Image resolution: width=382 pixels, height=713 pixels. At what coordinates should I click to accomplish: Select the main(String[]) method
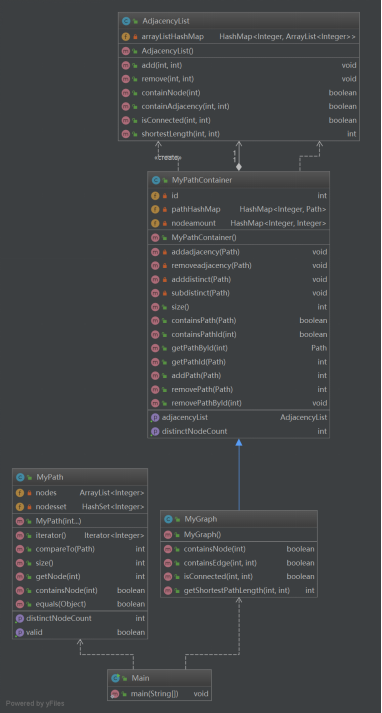tap(159, 693)
